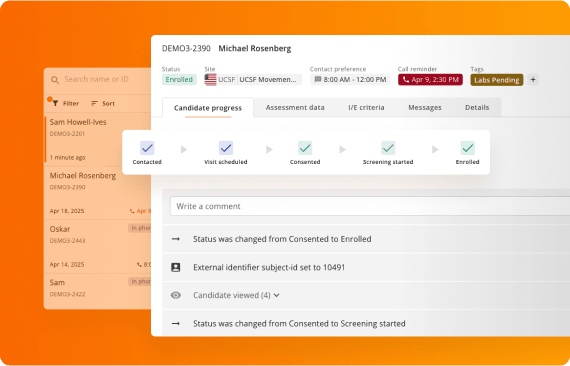Open the I/E criteria tab
This screenshot has width=570, height=366.
coord(366,108)
